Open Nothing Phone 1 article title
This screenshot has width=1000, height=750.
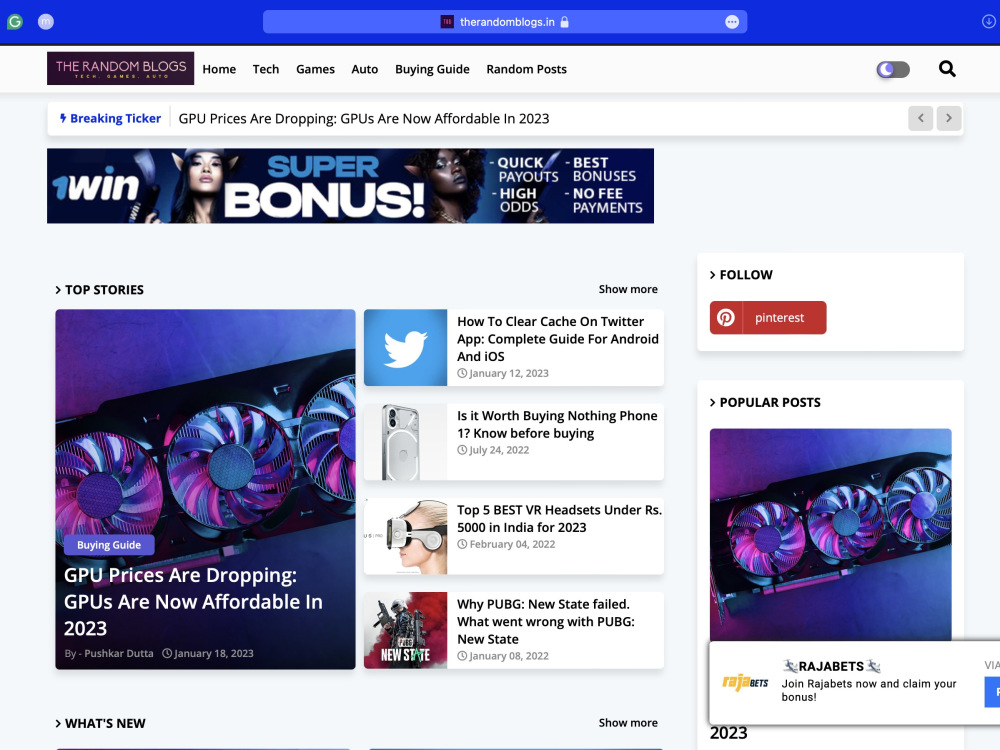click(x=557, y=424)
